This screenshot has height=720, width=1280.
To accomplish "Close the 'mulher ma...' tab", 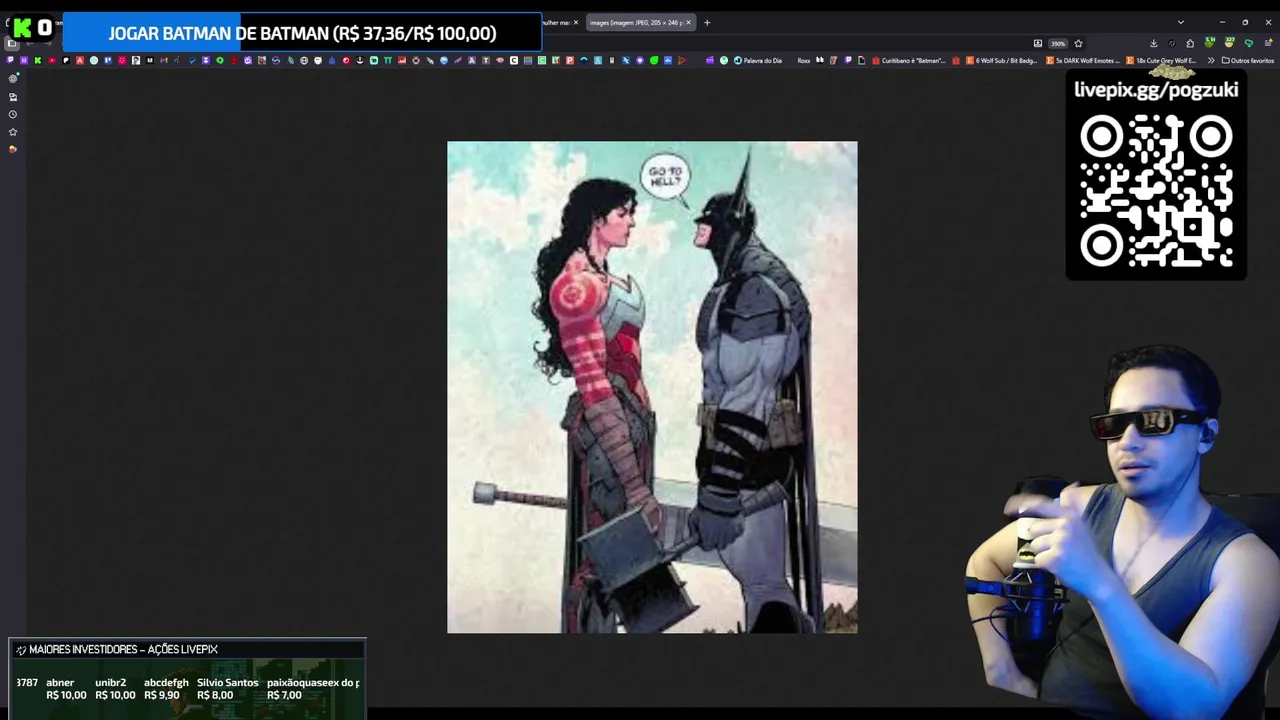I will click(576, 22).
